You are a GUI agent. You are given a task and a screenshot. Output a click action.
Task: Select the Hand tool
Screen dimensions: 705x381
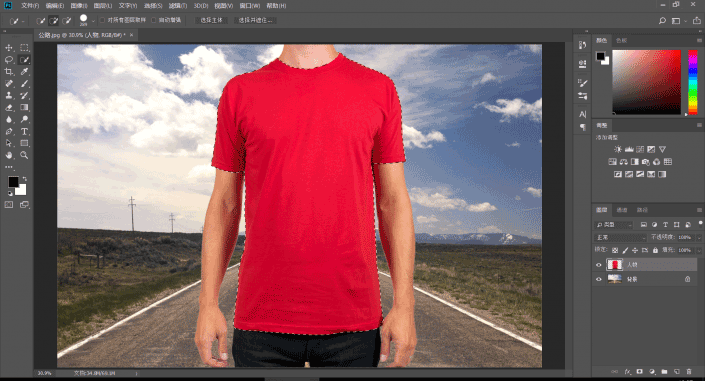[x=9, y=155]
